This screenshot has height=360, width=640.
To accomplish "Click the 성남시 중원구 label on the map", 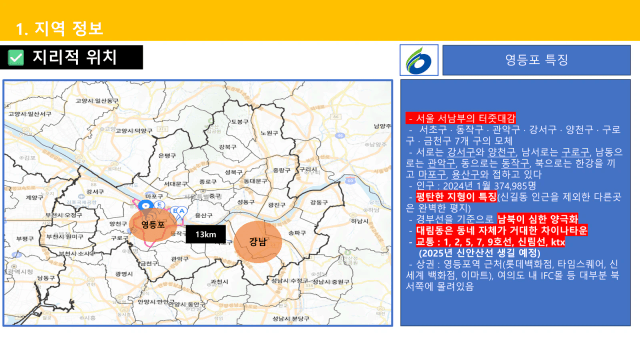I will pyautogui.click(x=331, y=282).
